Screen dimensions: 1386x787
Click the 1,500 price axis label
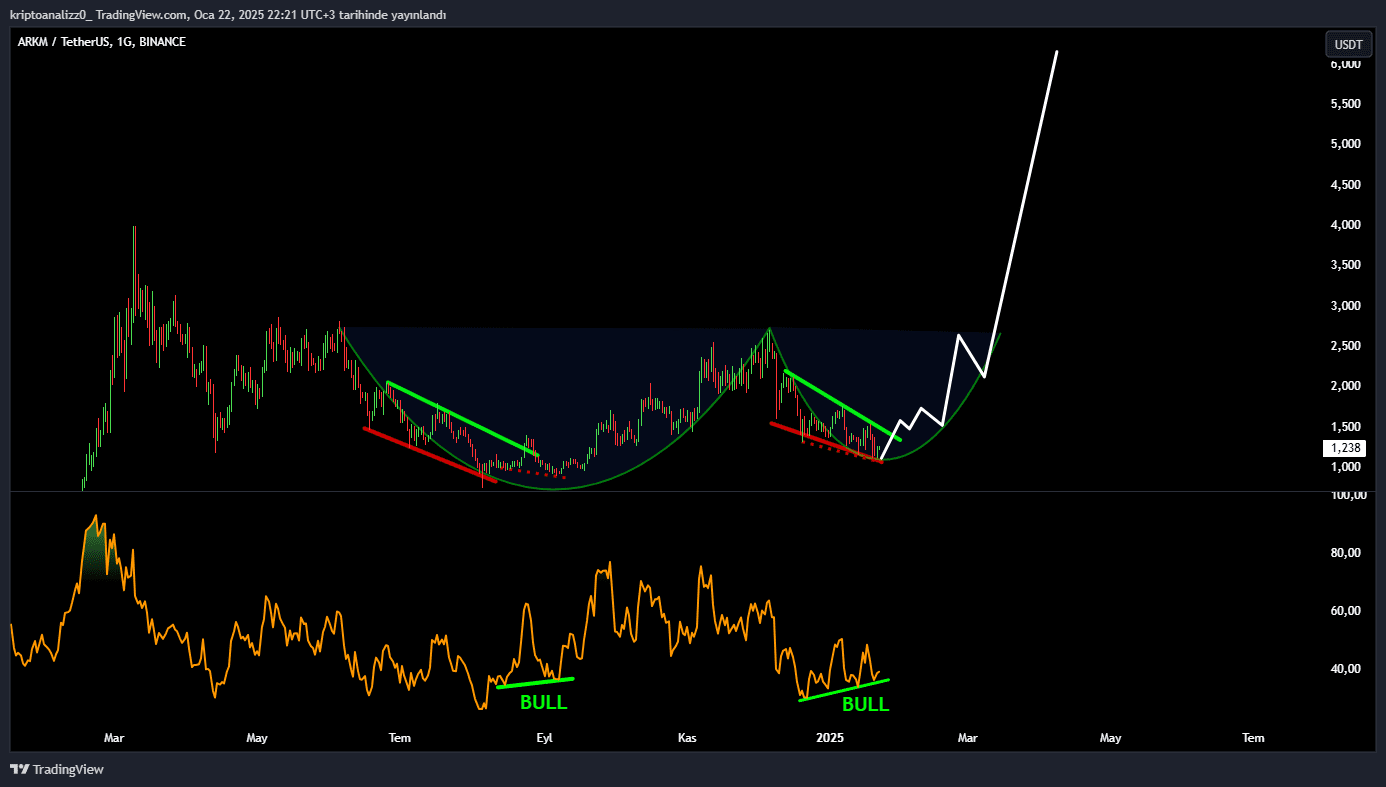1345,427
